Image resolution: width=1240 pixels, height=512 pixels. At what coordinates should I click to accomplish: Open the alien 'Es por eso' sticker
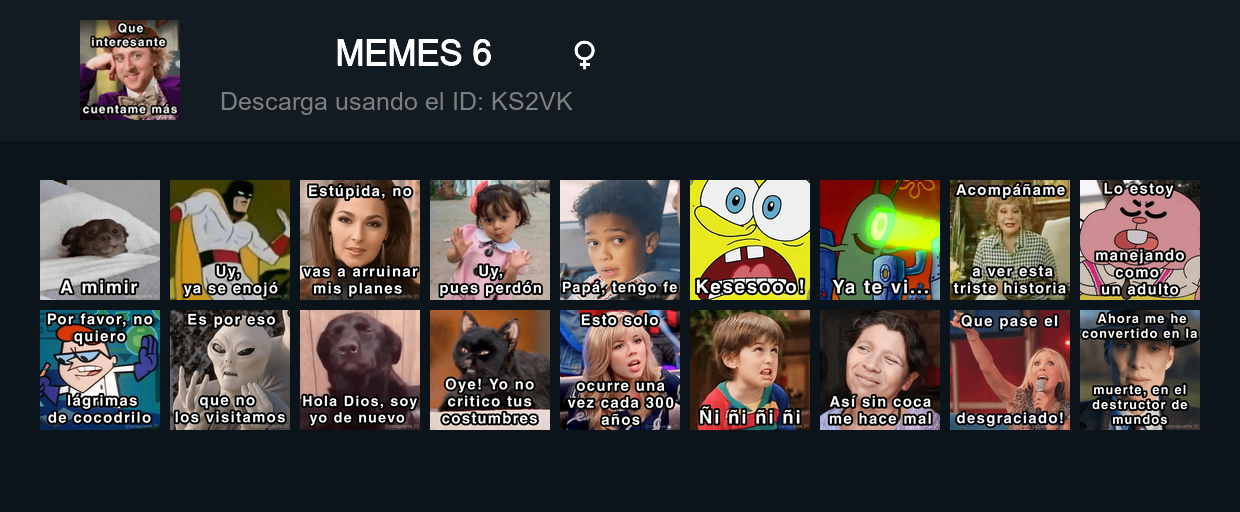coord(230,370)
